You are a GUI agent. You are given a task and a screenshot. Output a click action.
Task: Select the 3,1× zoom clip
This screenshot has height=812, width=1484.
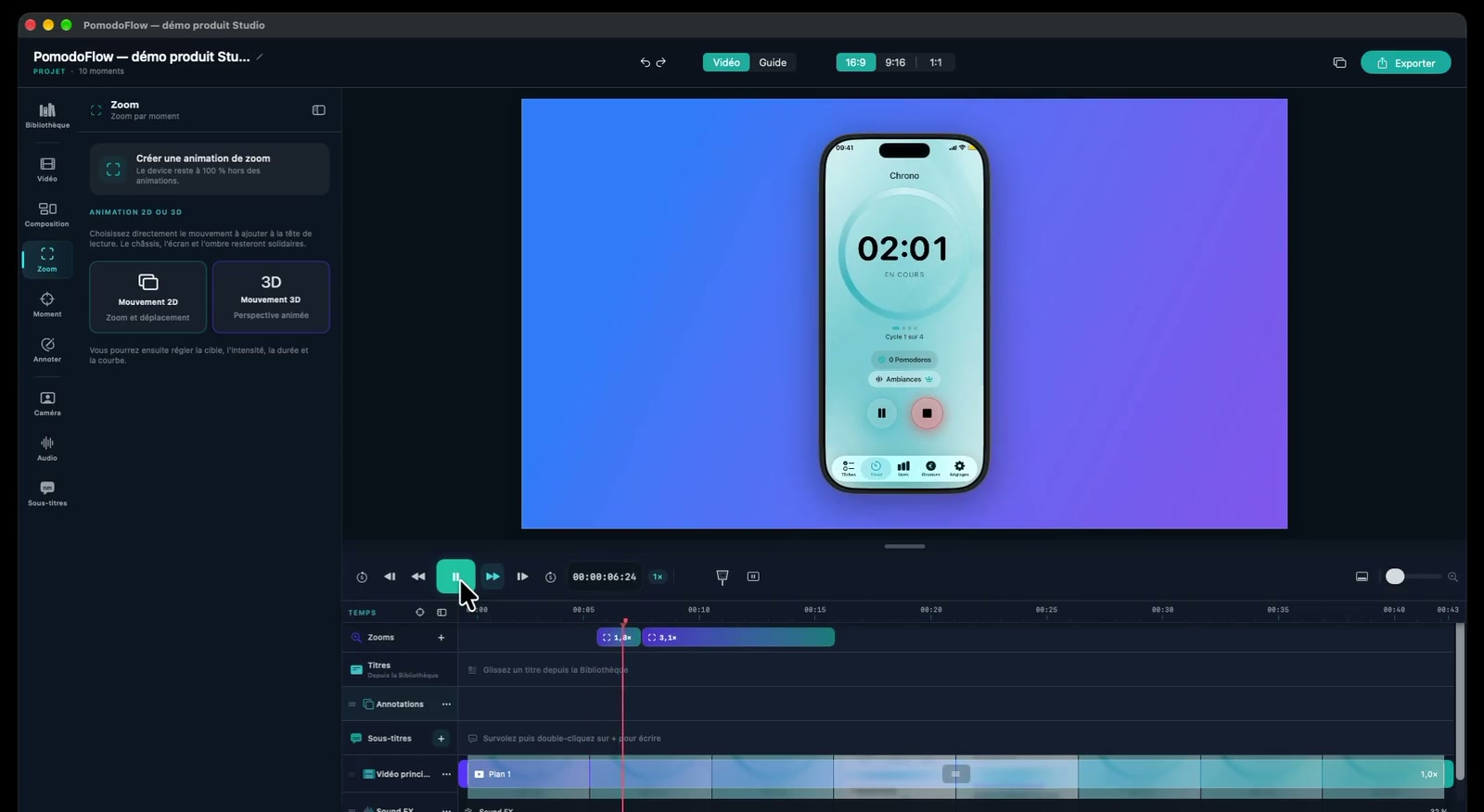738,638
